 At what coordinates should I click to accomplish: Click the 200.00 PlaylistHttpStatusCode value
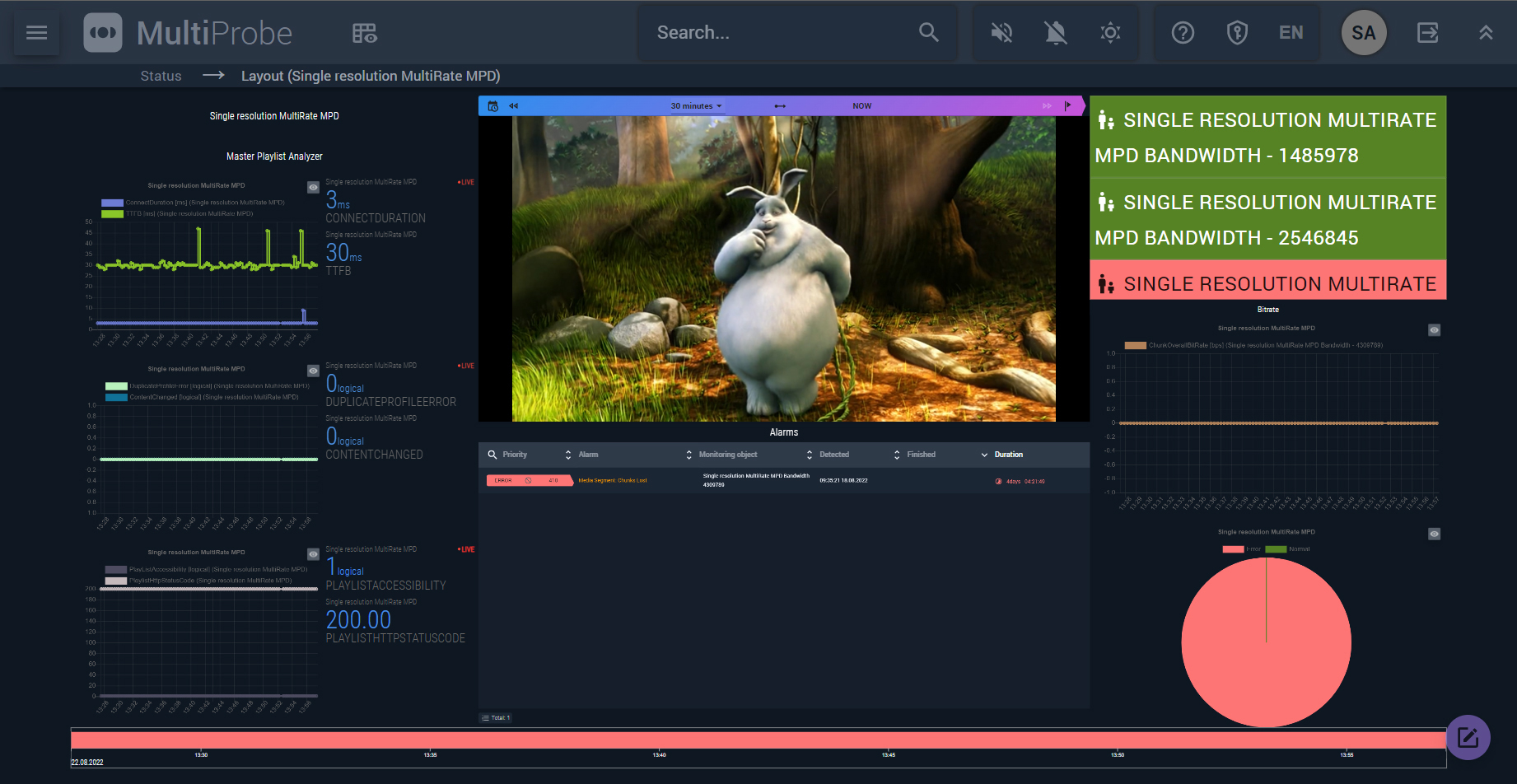pyautogui.click(x=358, y=620)
